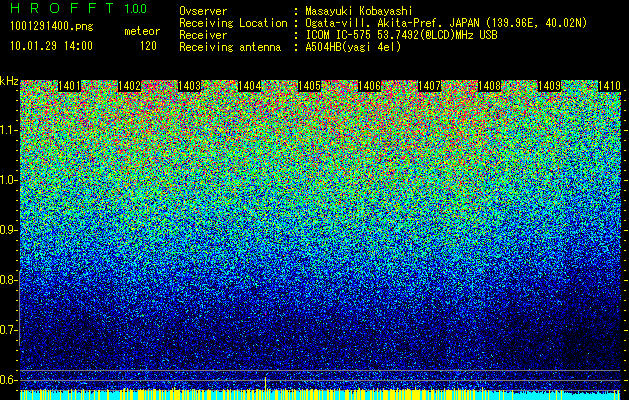Click the 1401 time marker
Viewport: 629px width, 400px height.
[69, 86]
